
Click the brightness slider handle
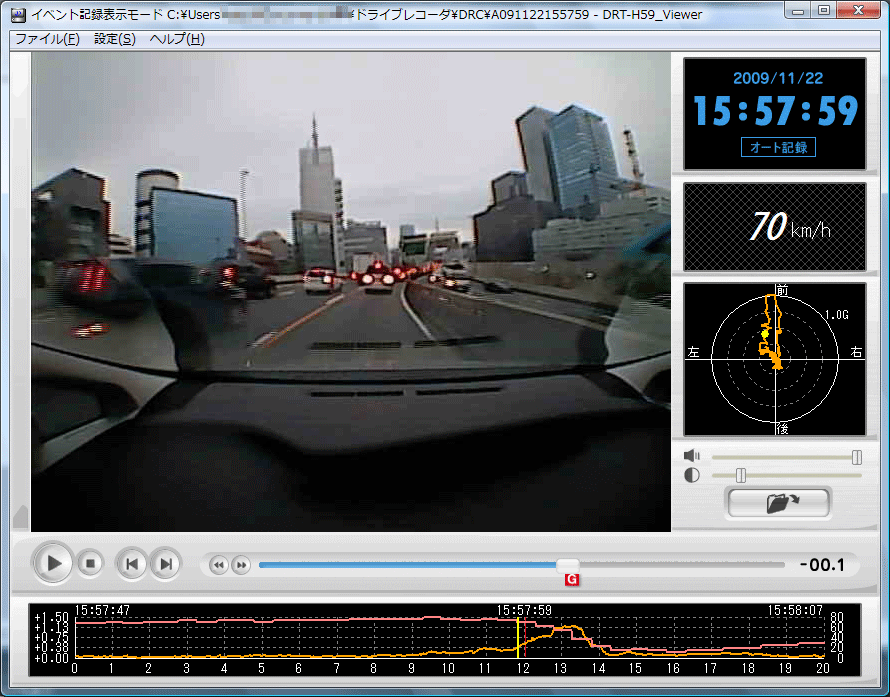741,476
